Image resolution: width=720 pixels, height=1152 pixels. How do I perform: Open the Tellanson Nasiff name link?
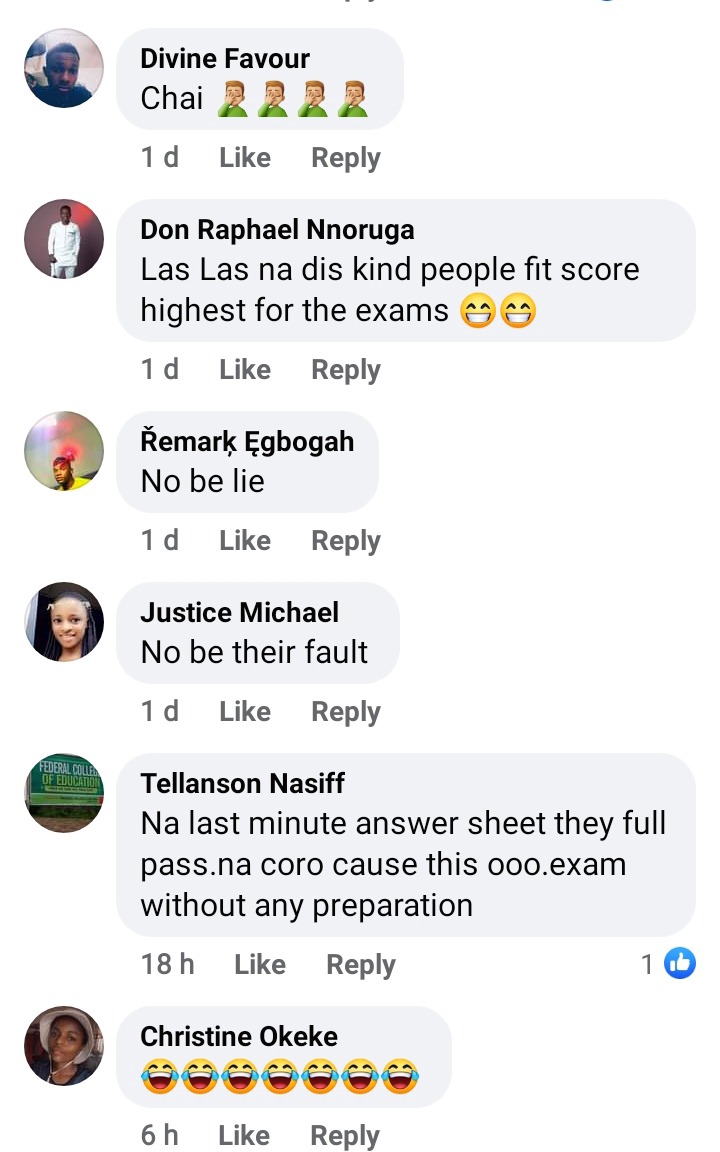242,783
